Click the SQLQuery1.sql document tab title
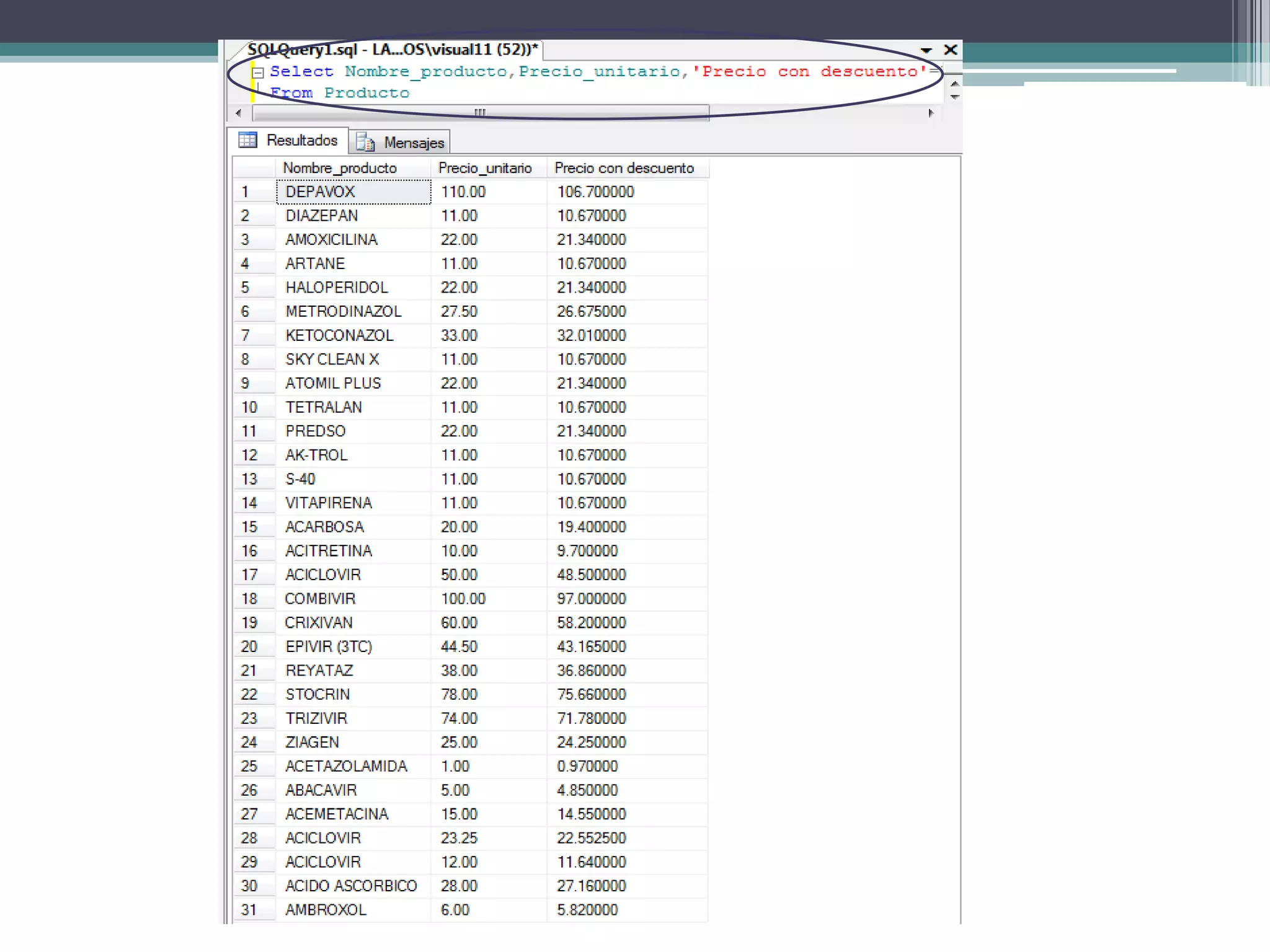This screenshot has height=952, width=1270. click(x=392, y=50)
